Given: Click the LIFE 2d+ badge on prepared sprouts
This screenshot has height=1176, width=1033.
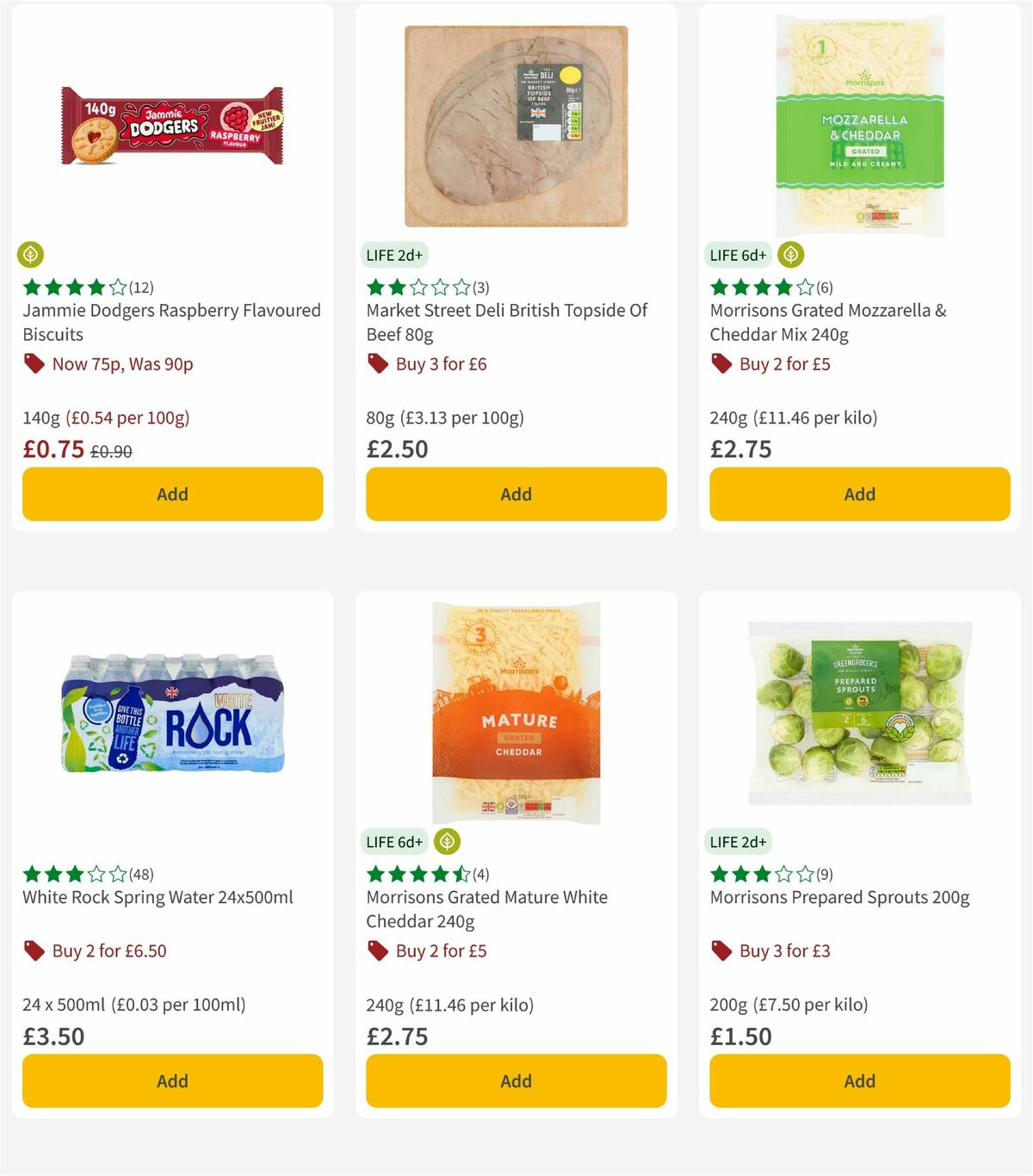Looking at the screenshot, I should point(740,841).
